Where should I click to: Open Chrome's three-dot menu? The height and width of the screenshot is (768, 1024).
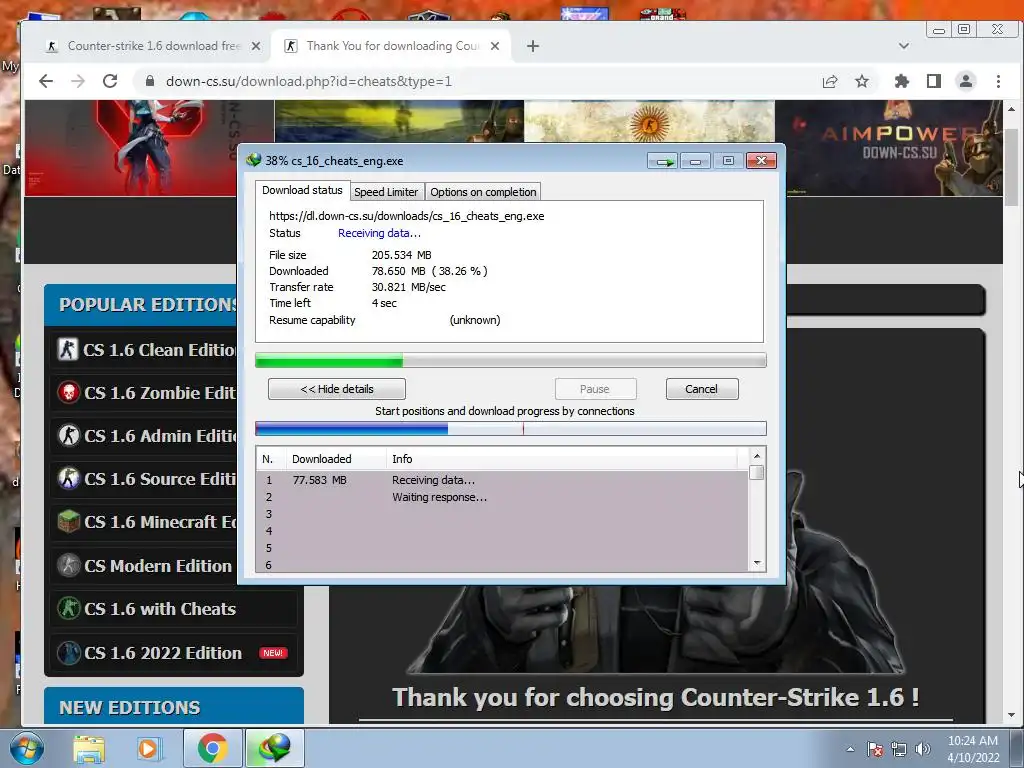click(x=998, y=81)
